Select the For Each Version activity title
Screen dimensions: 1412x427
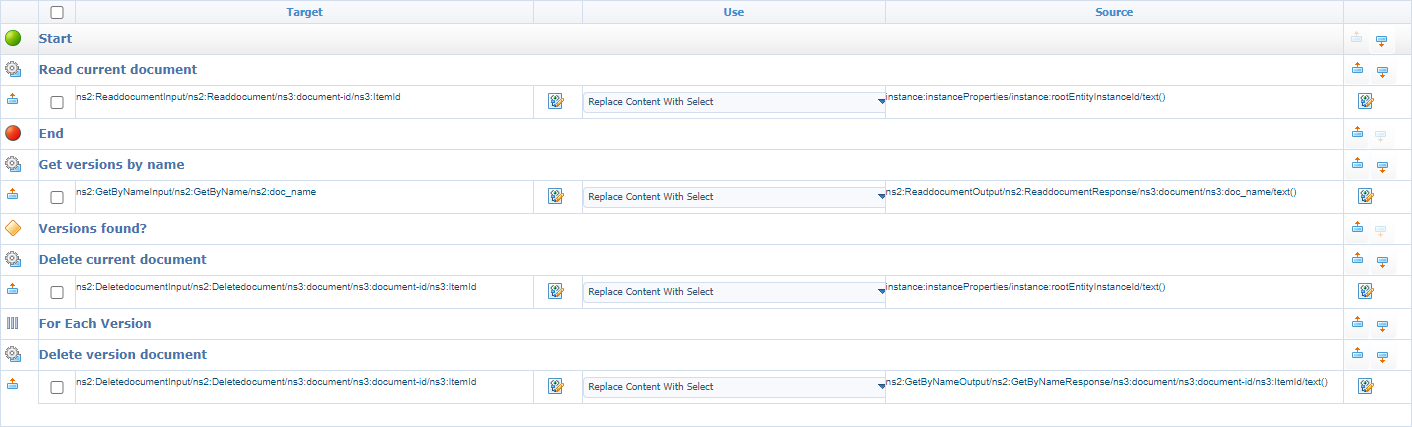click(95, 323)
